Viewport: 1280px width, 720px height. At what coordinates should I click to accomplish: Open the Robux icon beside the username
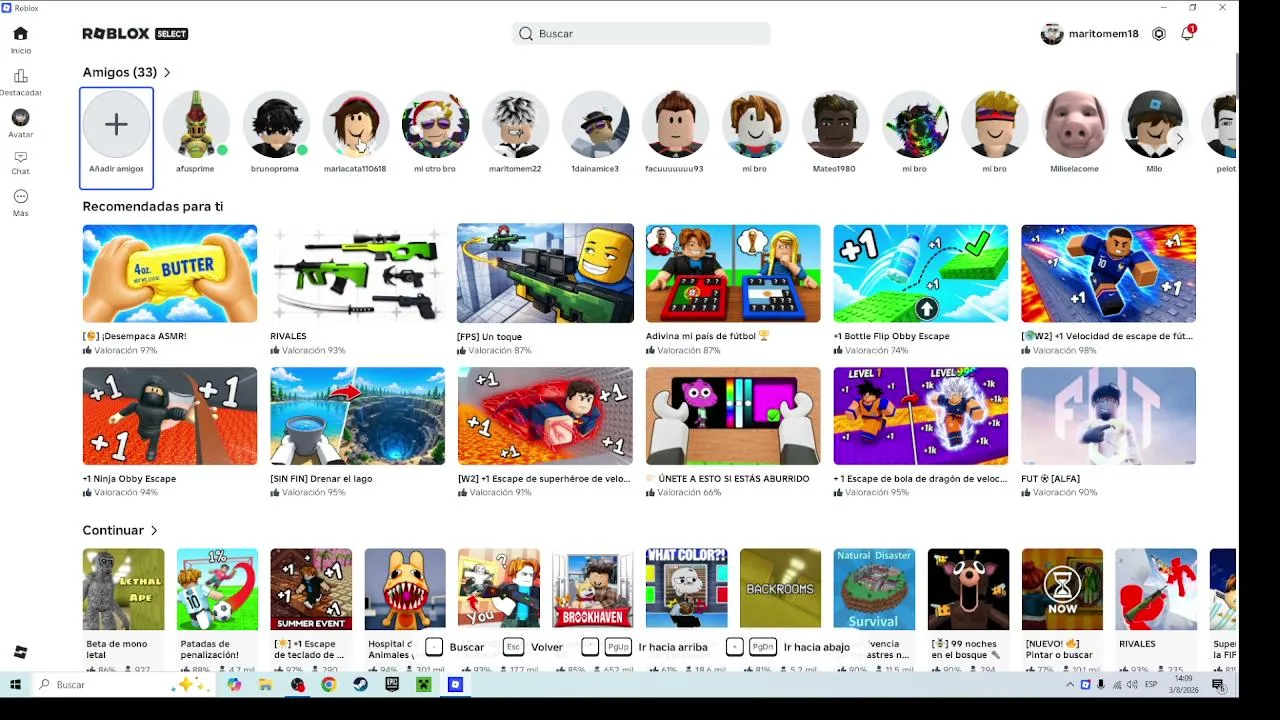pyautogui.click(x=1159, y=34)
